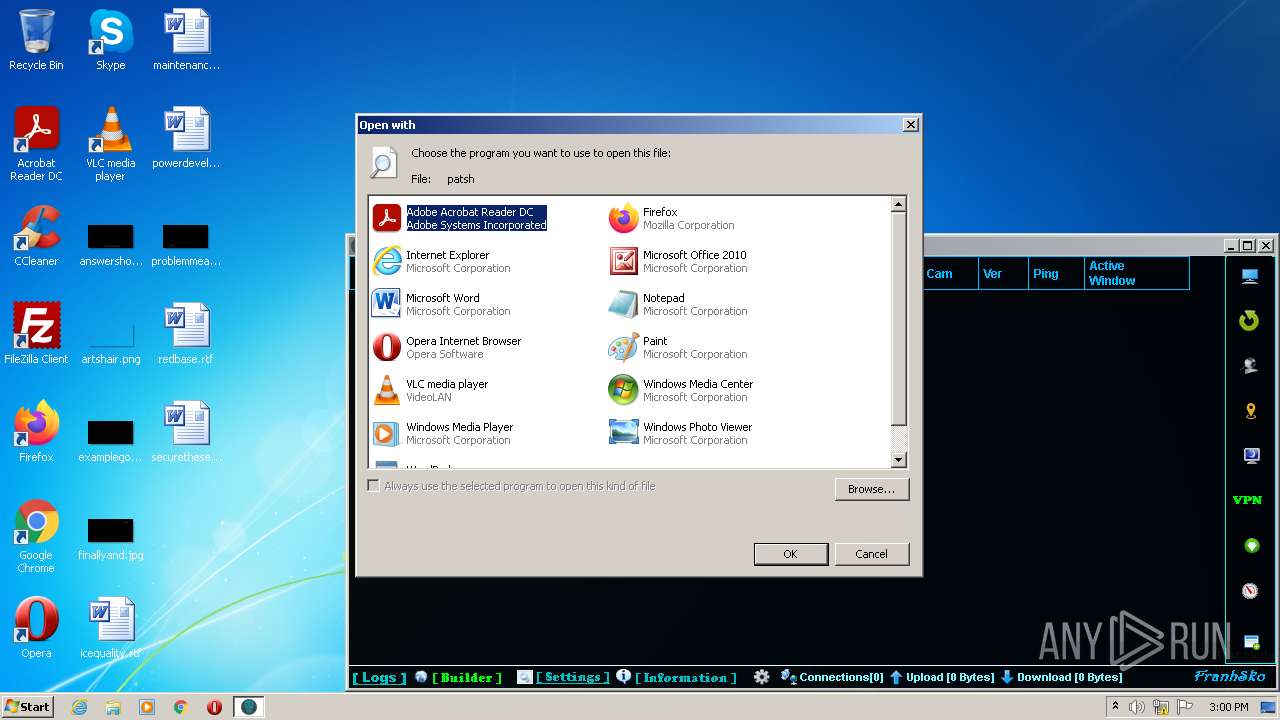Click the Ver column header
Image resolution: width=1280 pixels, height=720 pixels.
click(x=1003, y=273)
